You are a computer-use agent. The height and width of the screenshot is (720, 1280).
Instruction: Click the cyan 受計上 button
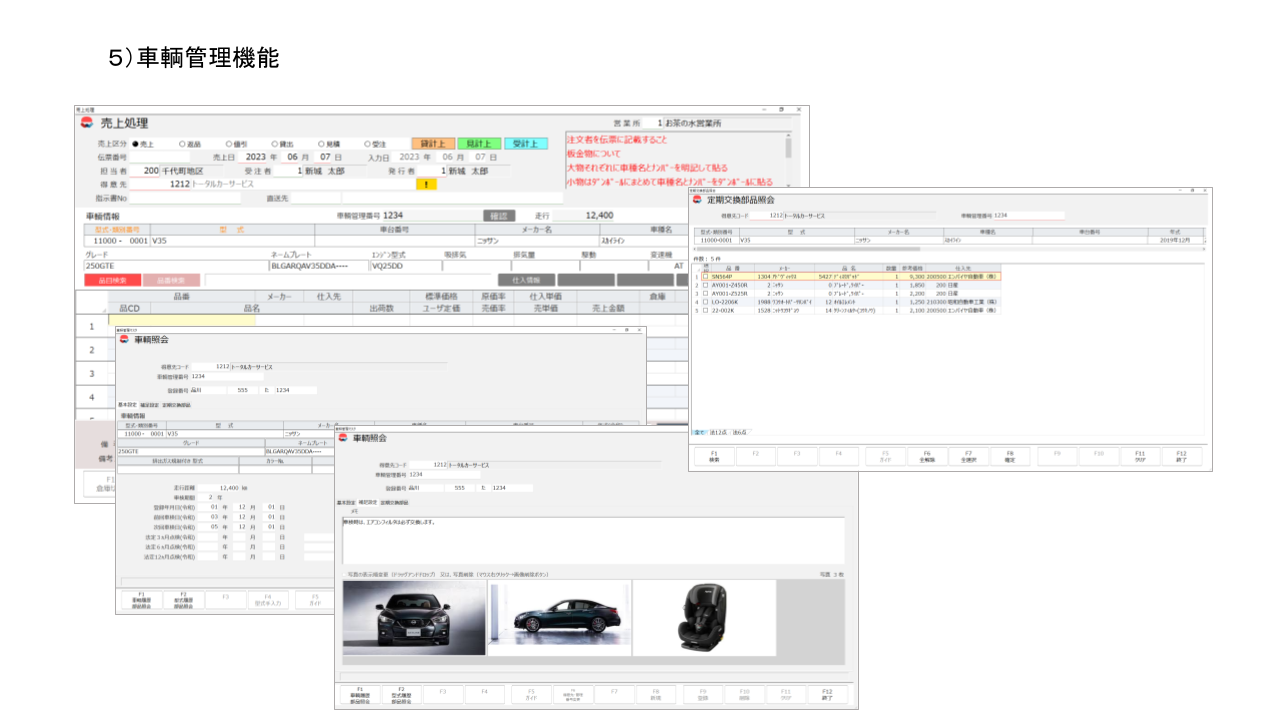[526, 144]
